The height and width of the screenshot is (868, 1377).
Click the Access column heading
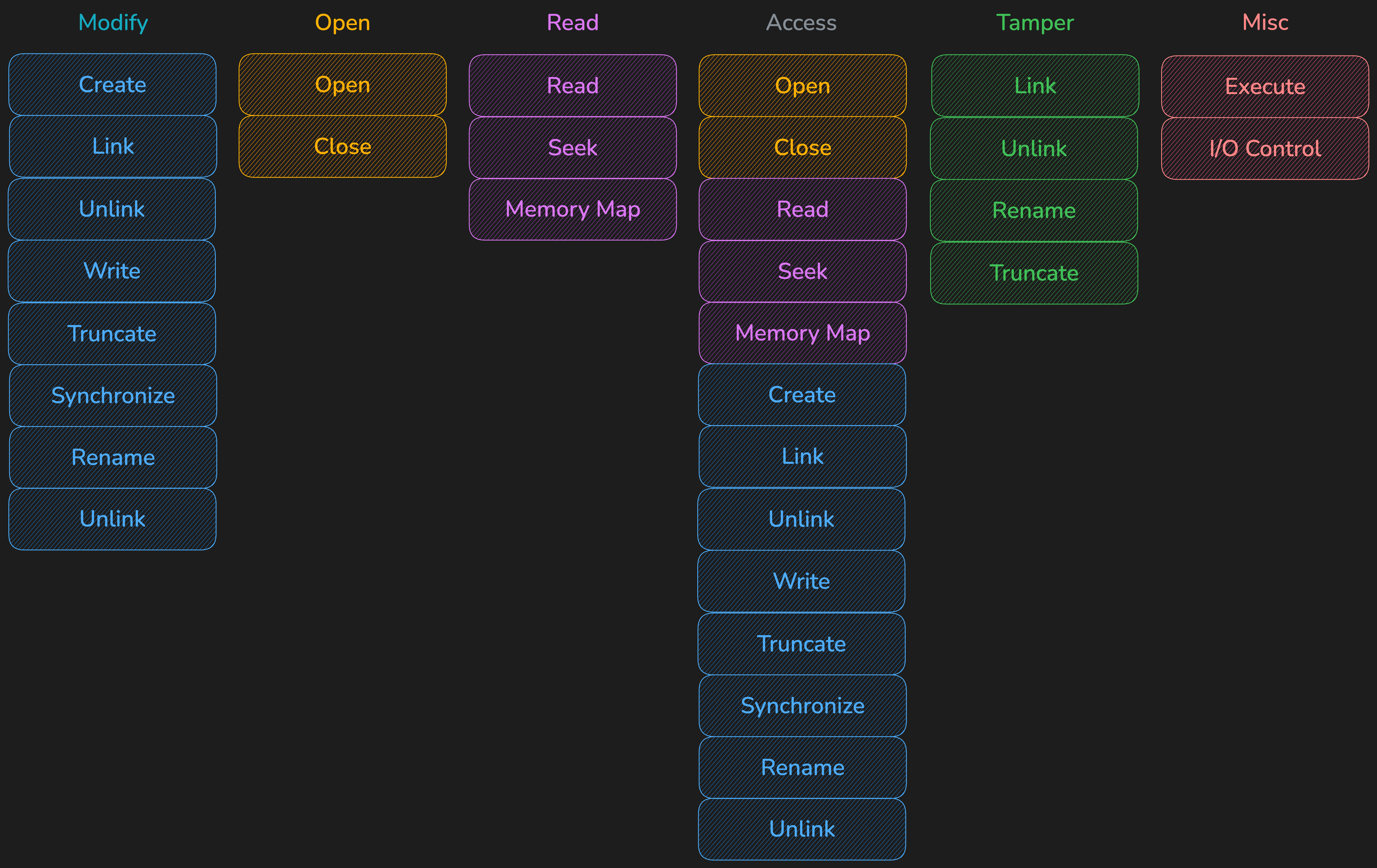(x=801, y=23)
